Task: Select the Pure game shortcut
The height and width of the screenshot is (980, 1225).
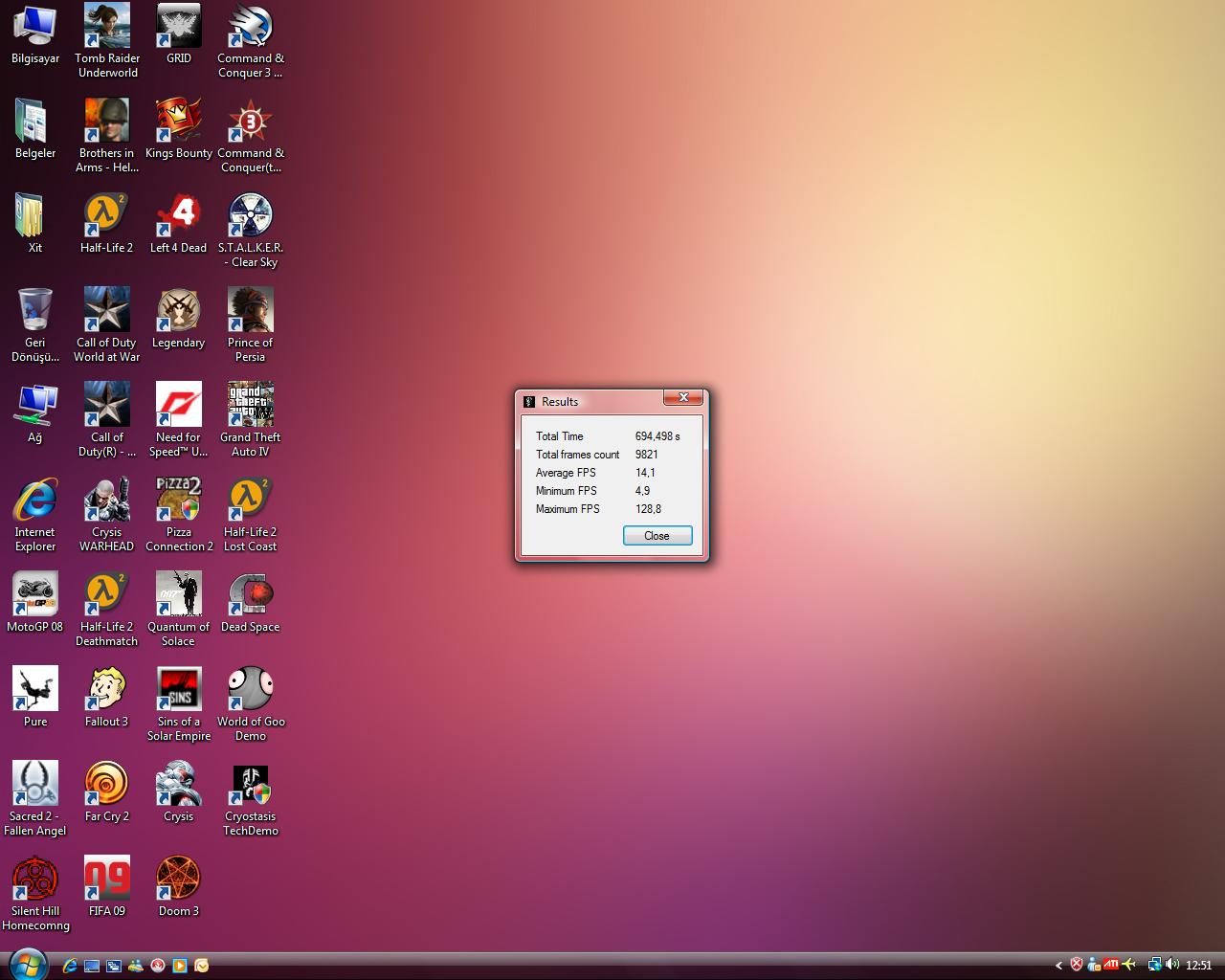Action: (x=35, y=698)
